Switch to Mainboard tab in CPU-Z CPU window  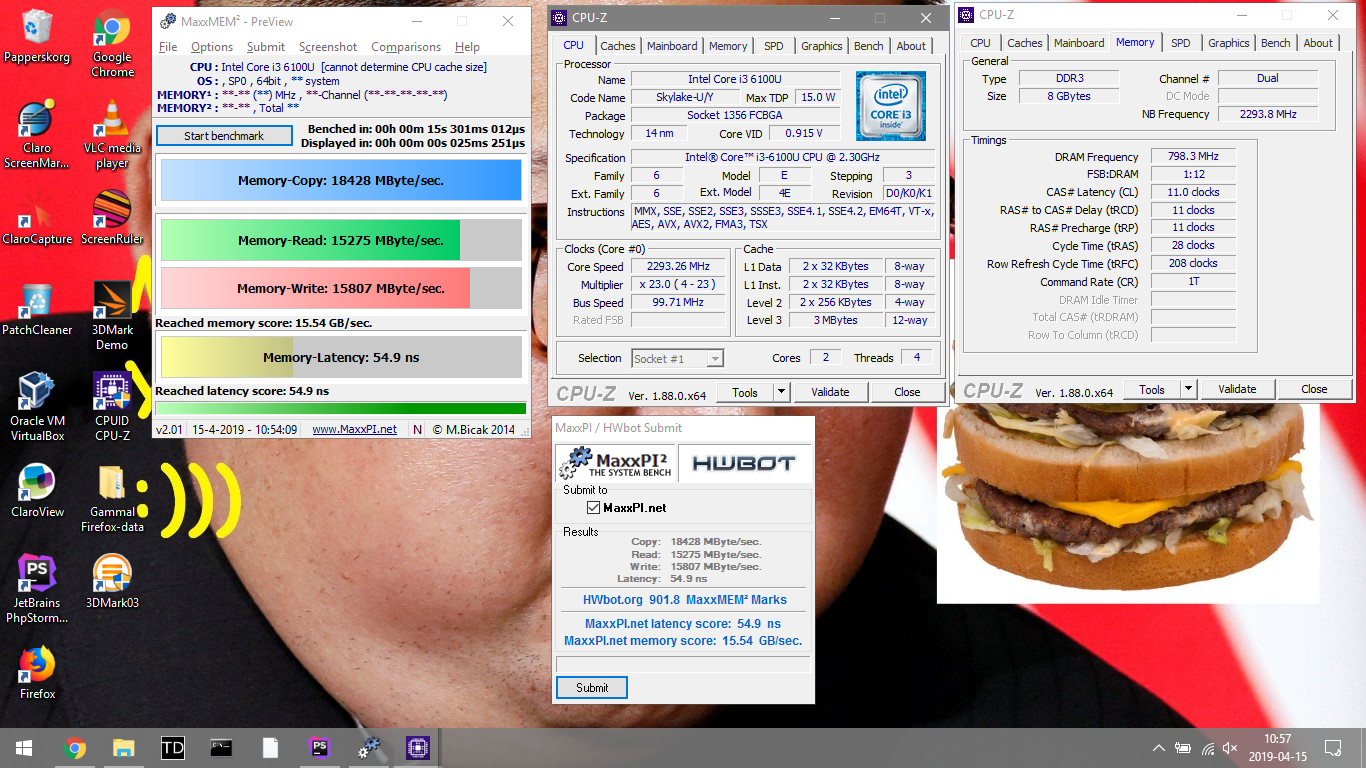click(672, 46)
